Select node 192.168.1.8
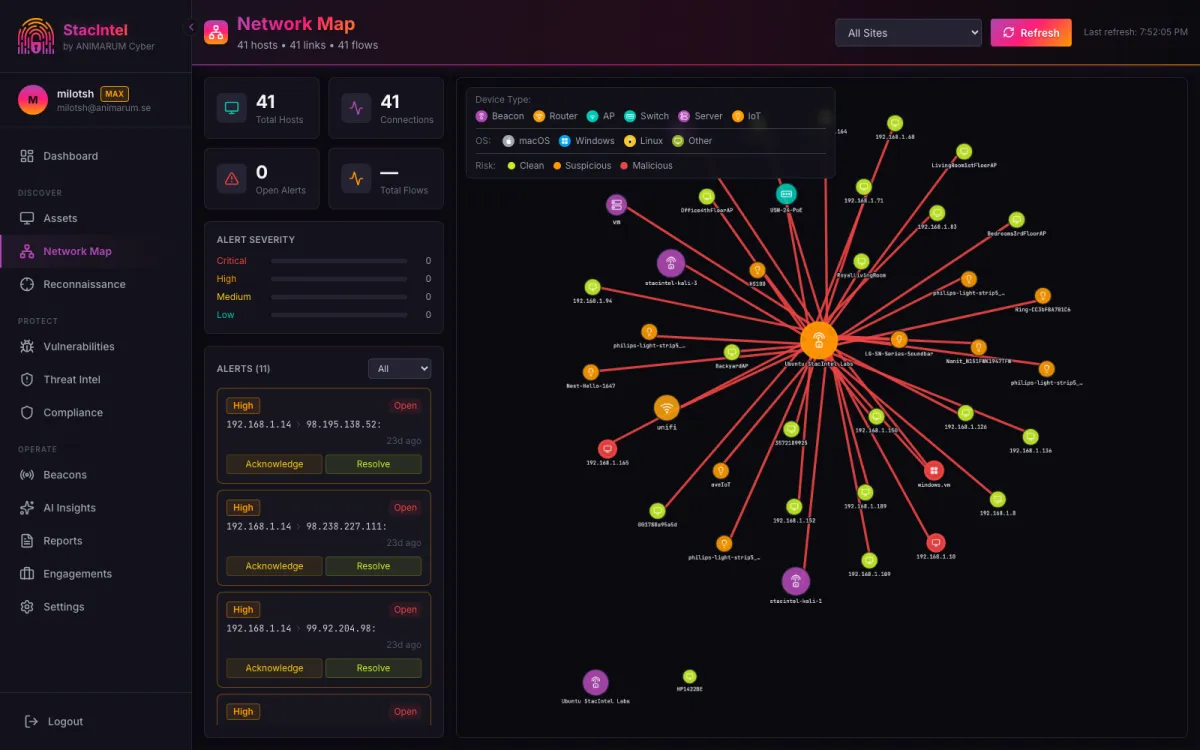This screenshot has height=750, width=1200. (998, 499)
